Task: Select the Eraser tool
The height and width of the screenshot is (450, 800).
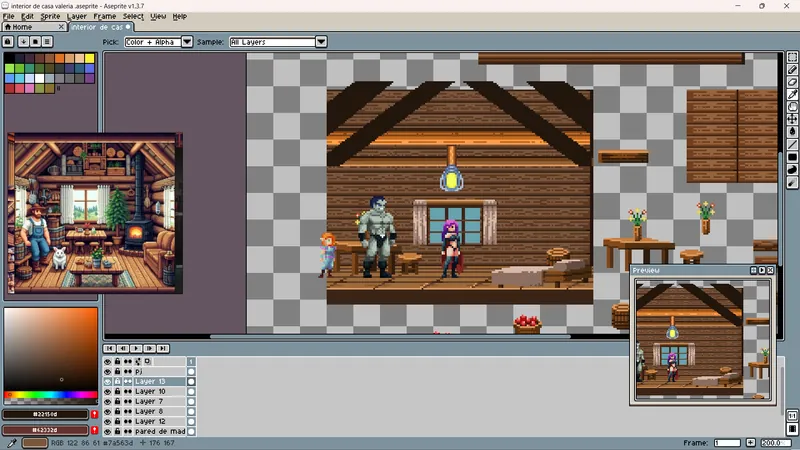Action: 792,82
